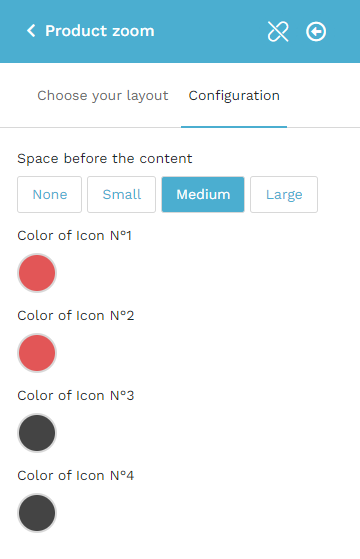Click the back chevron beside Product zoom
Screen dimensions: 360x559
pos(31,31)
